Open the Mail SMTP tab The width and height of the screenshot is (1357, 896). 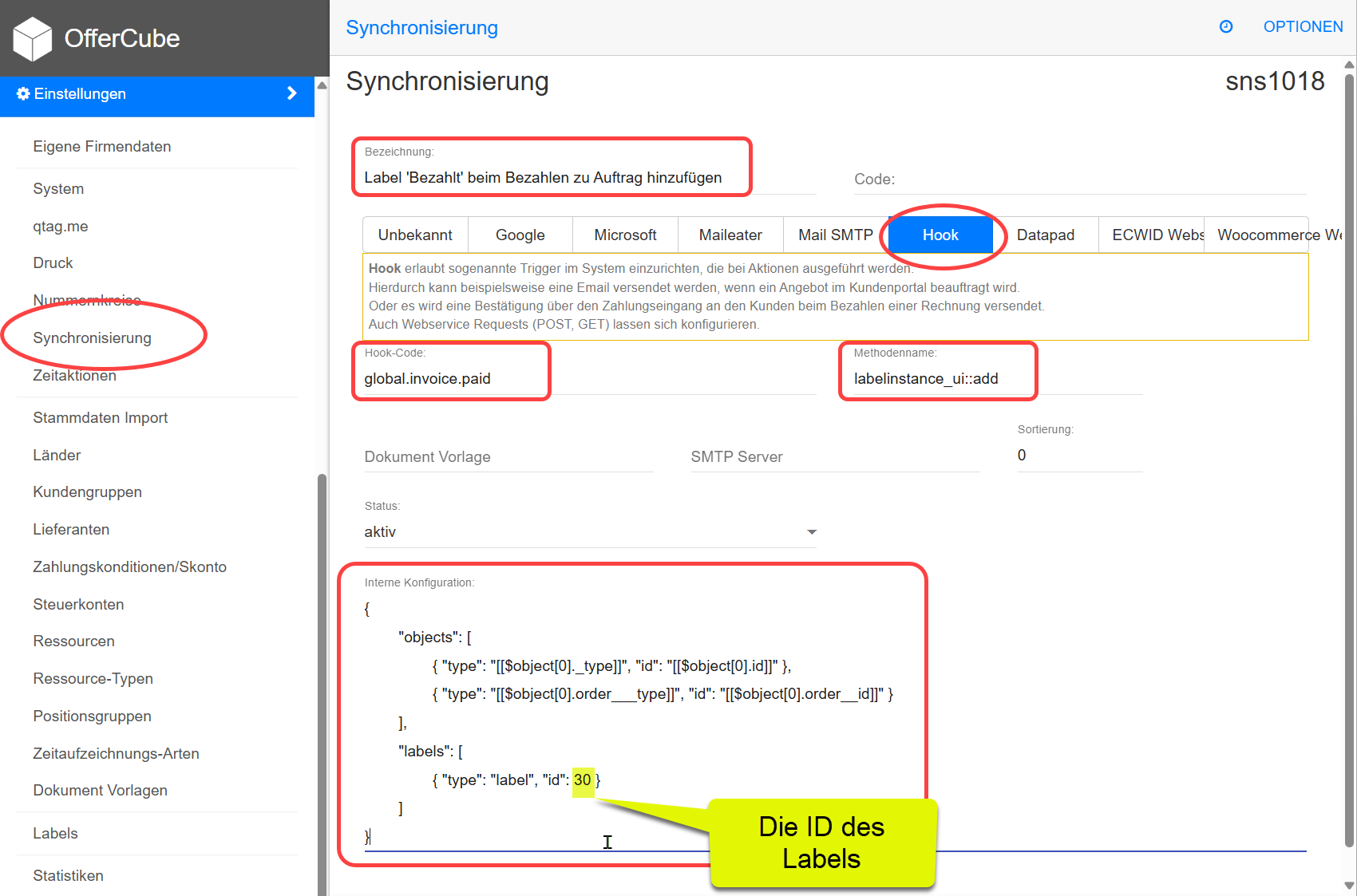click(836, 235)
